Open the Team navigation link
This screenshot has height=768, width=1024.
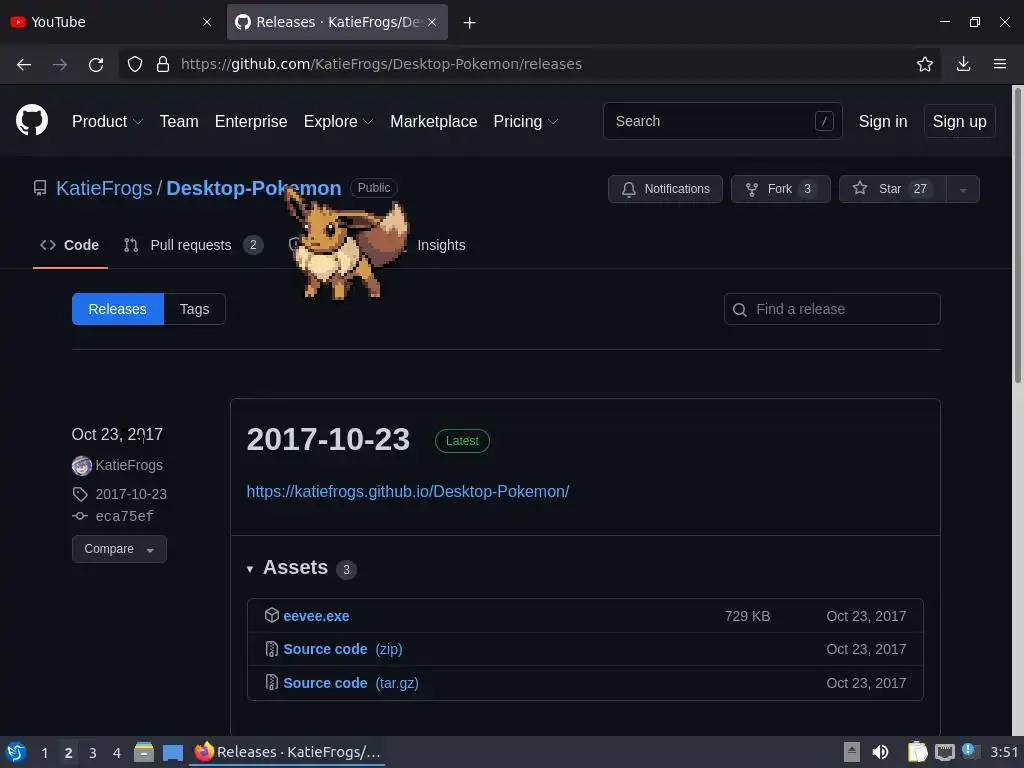179,121
